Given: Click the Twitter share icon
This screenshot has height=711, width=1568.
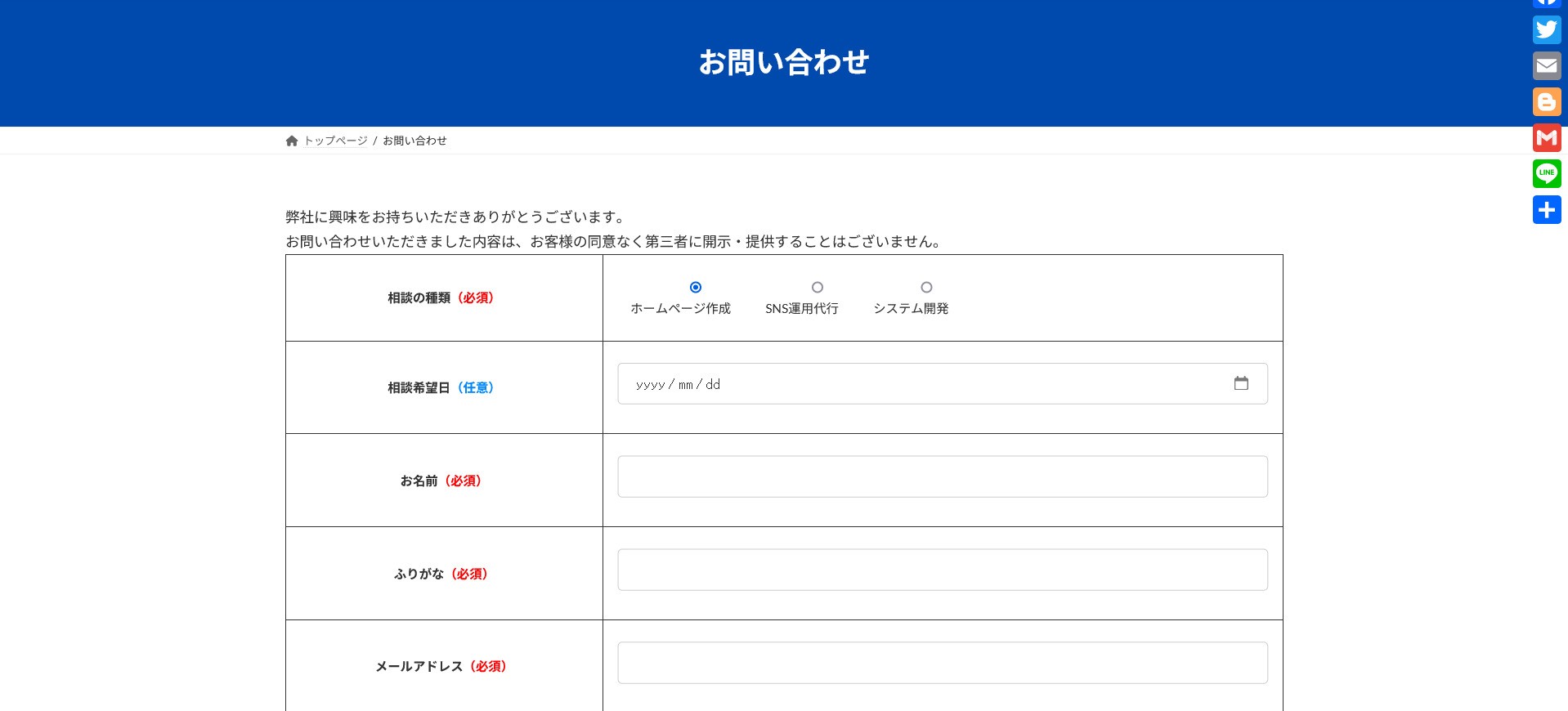Looking at the screenshot, I should 1546,30.
